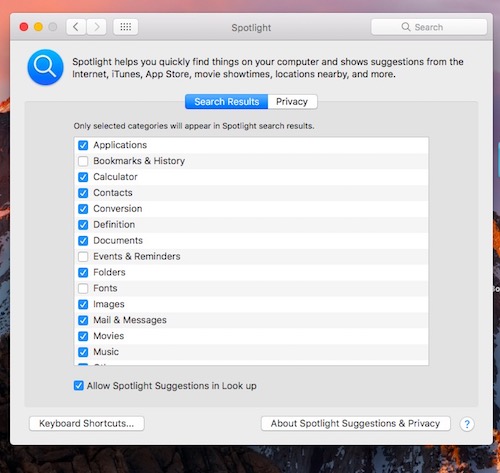Click the 'Only selected categories' description text
This screenshot has height=473, width=500.
tap(194, 126)
